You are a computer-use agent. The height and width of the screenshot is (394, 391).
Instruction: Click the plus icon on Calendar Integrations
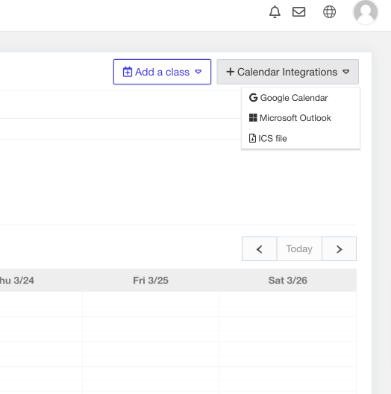click(x=230, y=72)
